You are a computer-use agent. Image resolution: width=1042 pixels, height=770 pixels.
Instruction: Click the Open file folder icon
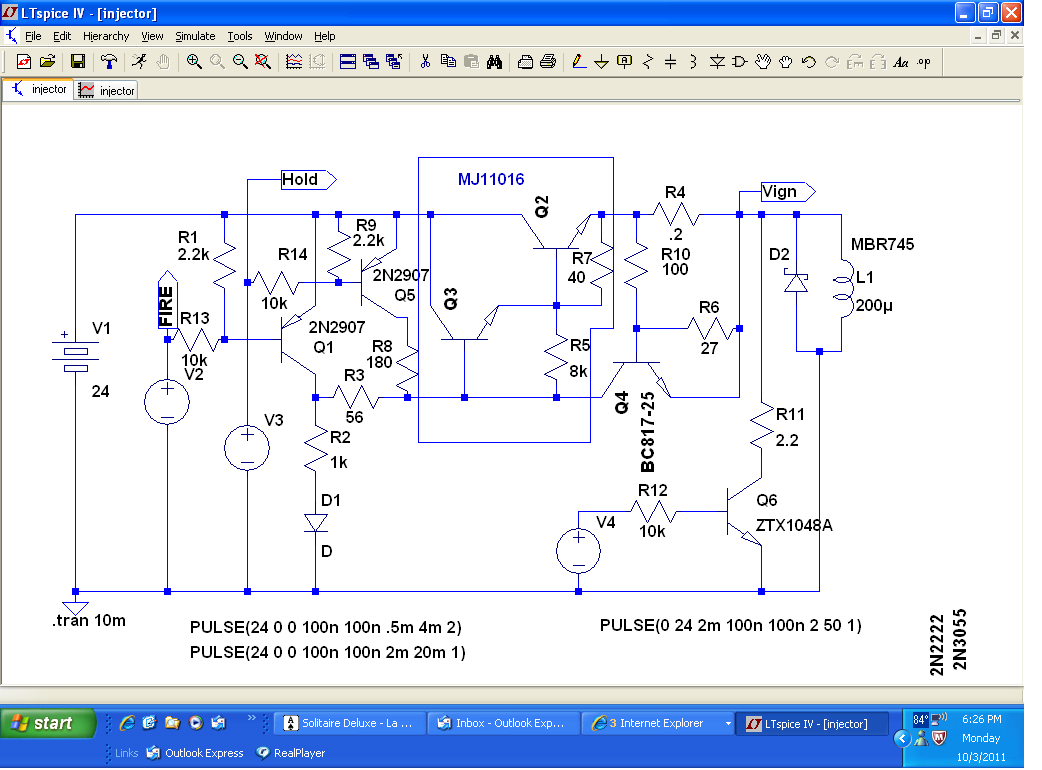47,62
